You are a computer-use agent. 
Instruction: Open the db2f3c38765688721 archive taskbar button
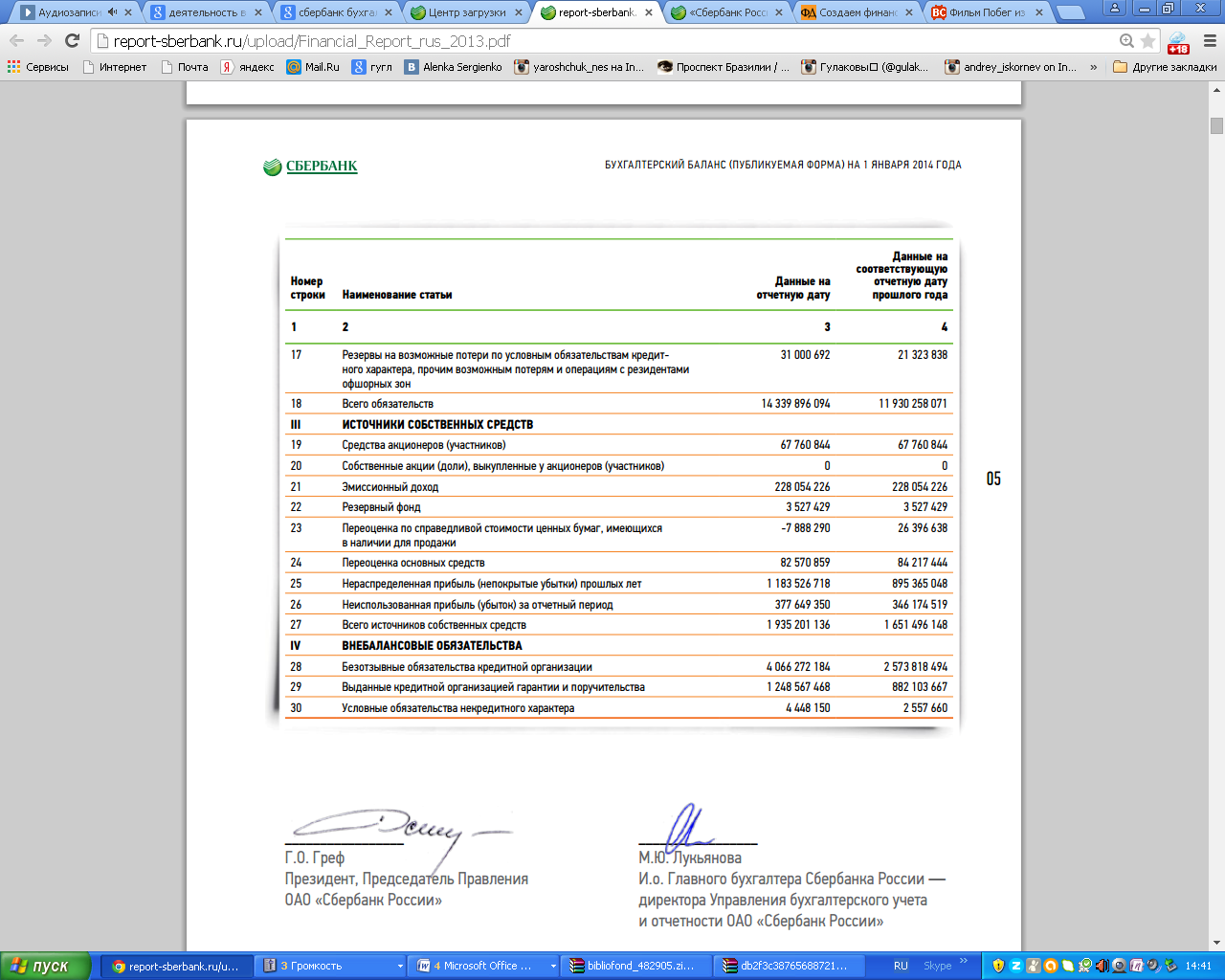coord(791,966)
